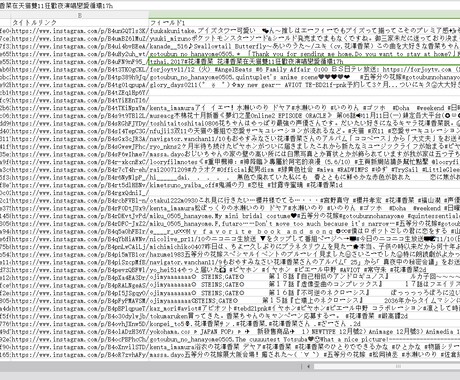This screenshot has width=460, height=380.
Task: Open the Instagram link ending B4tYiEEnTI6
Action: tap(80, 100)
